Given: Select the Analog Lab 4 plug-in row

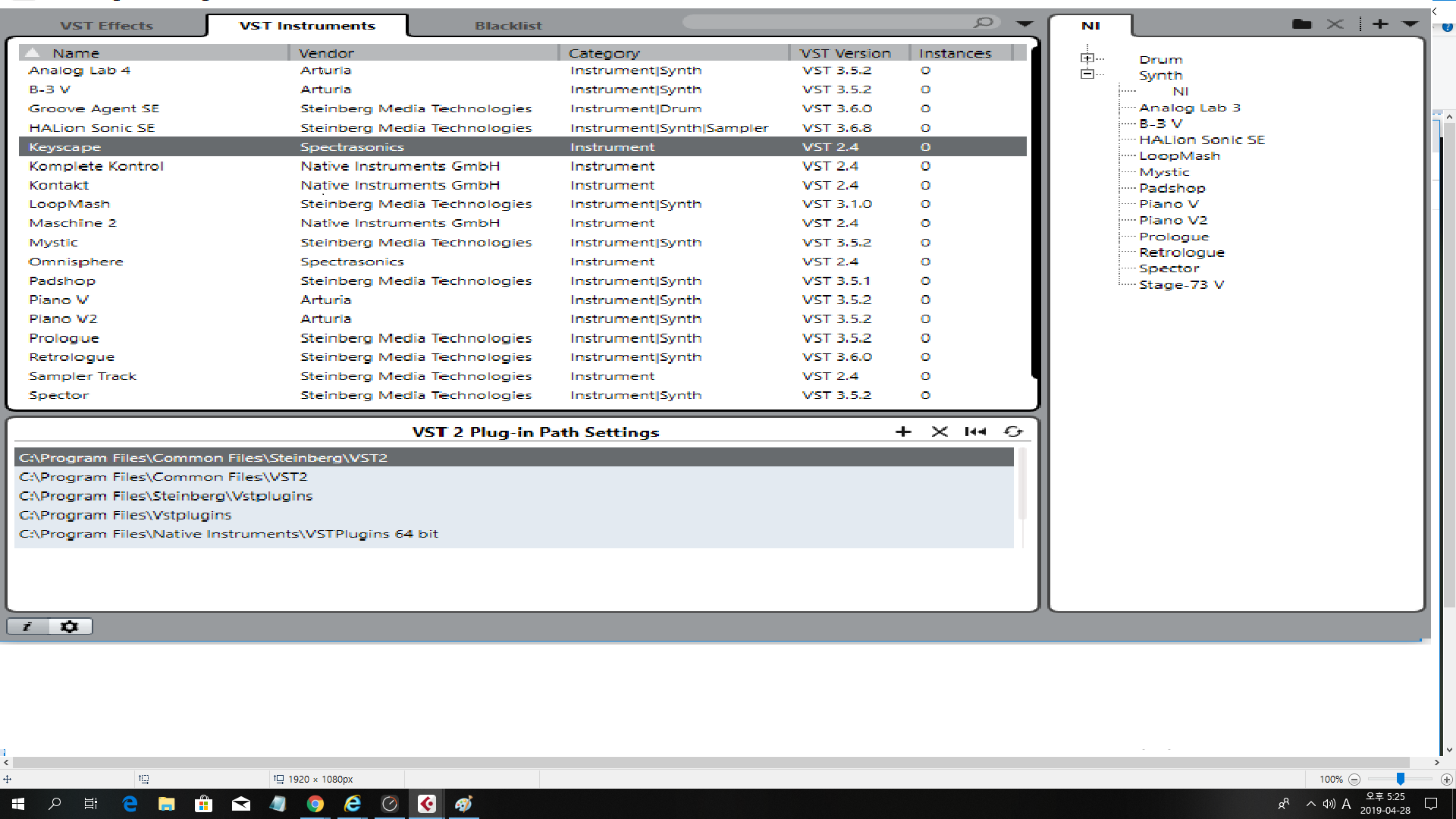Looking at the screenshot, I should (522, 71).
